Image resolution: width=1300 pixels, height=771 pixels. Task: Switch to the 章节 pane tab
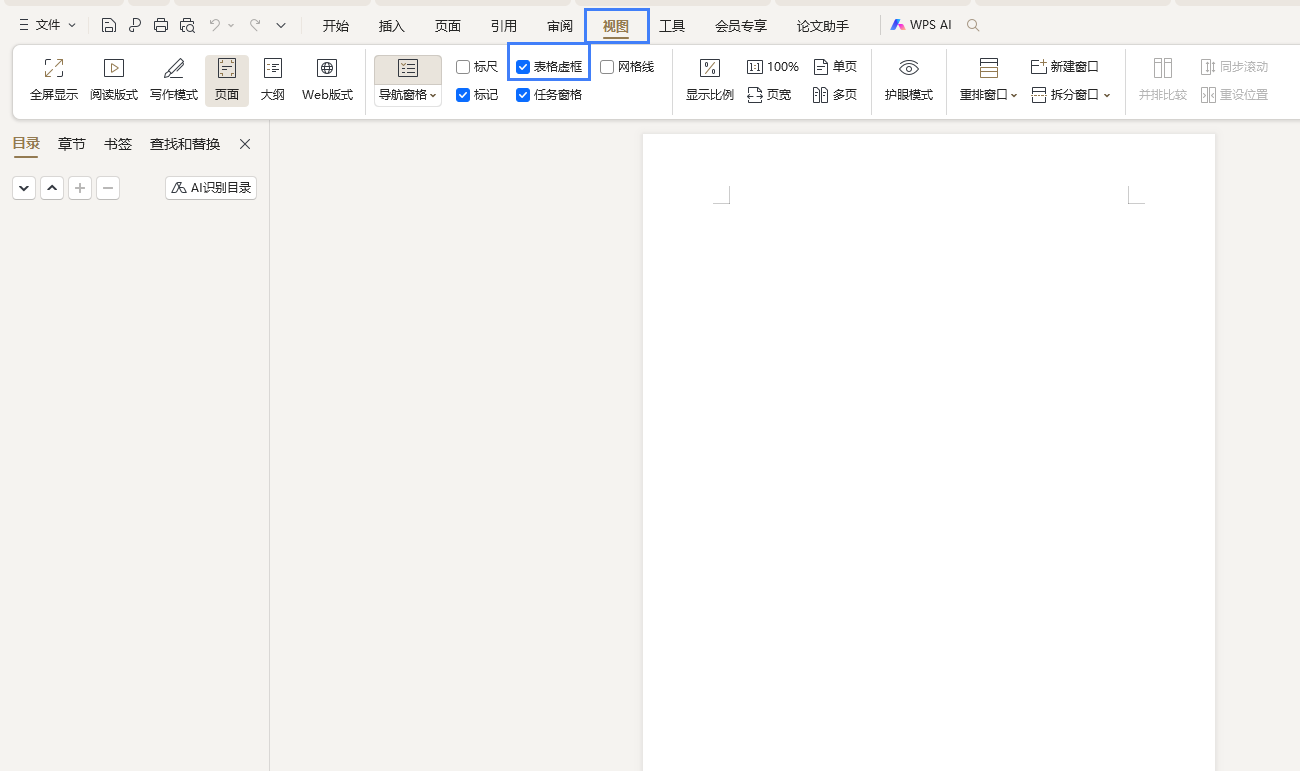[x=72, y=144]
